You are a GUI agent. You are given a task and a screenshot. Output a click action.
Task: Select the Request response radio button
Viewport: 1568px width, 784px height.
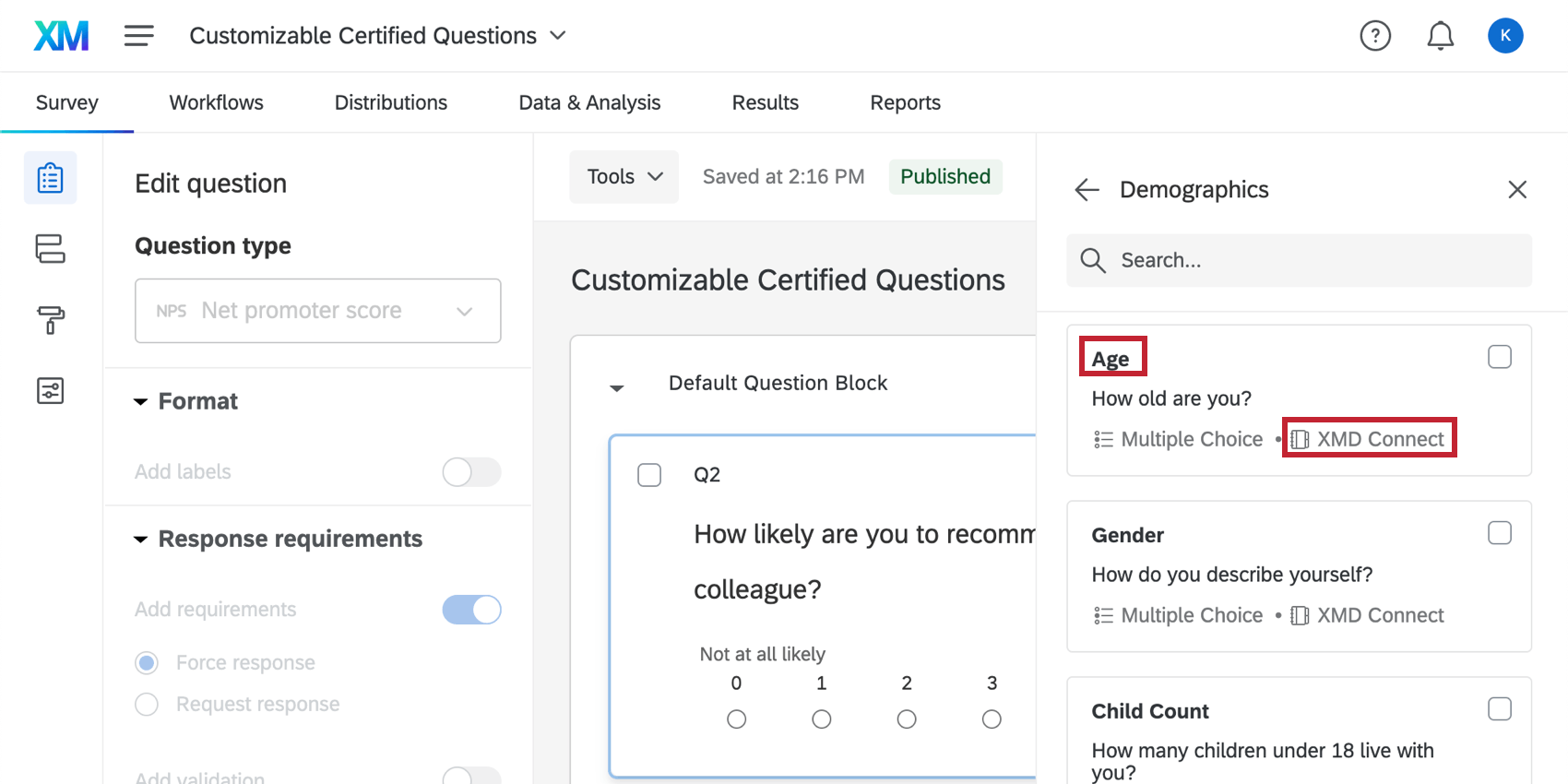[x=147, y=705]
